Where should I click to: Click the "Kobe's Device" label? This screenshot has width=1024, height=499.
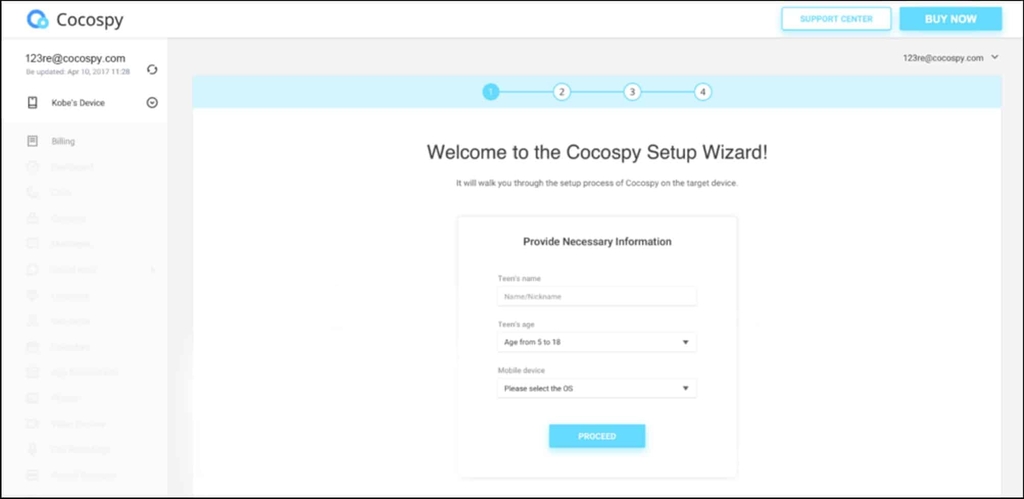coord(78,103)
